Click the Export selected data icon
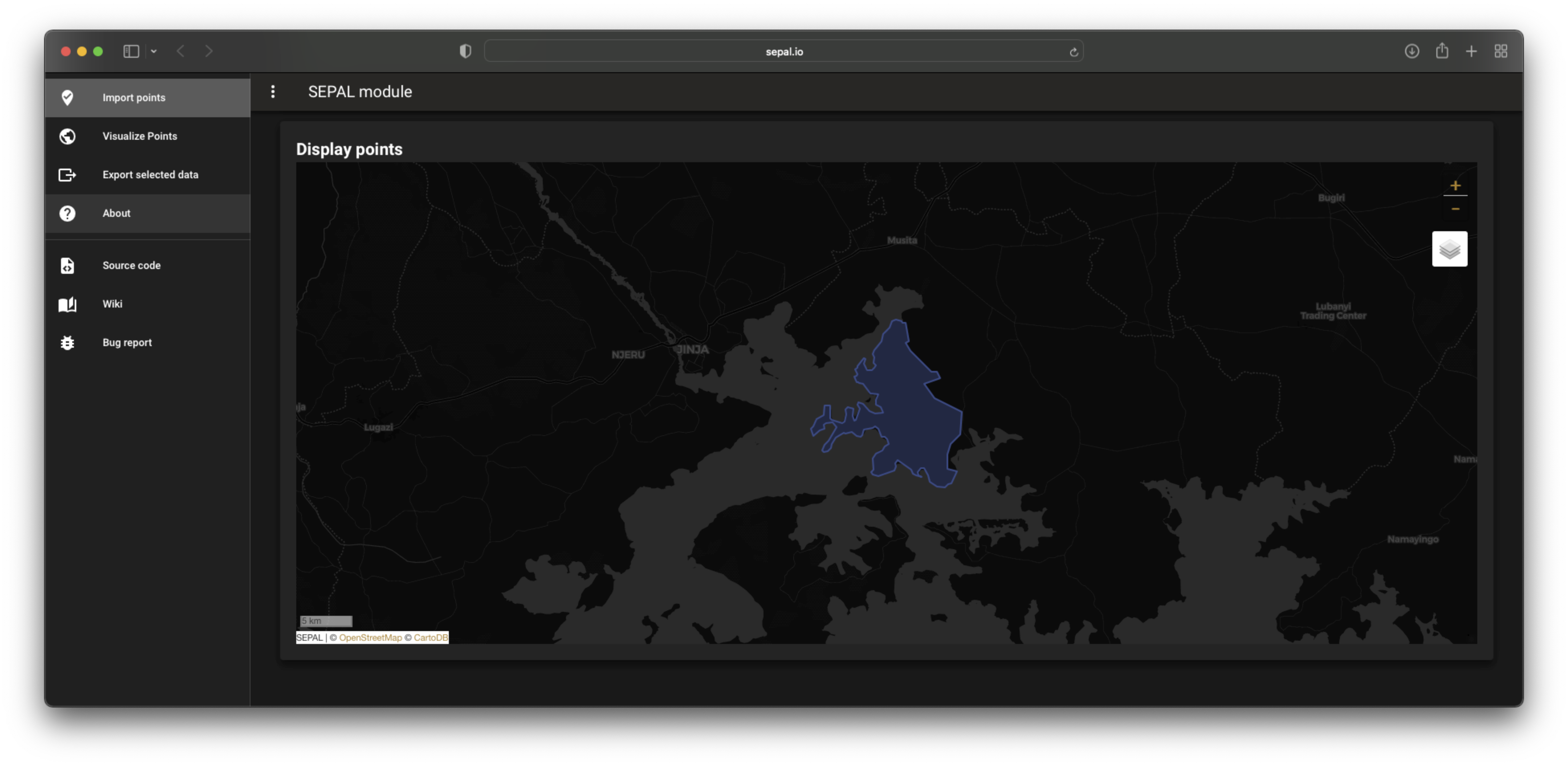The image size is (1568, 766). [67, 175]
